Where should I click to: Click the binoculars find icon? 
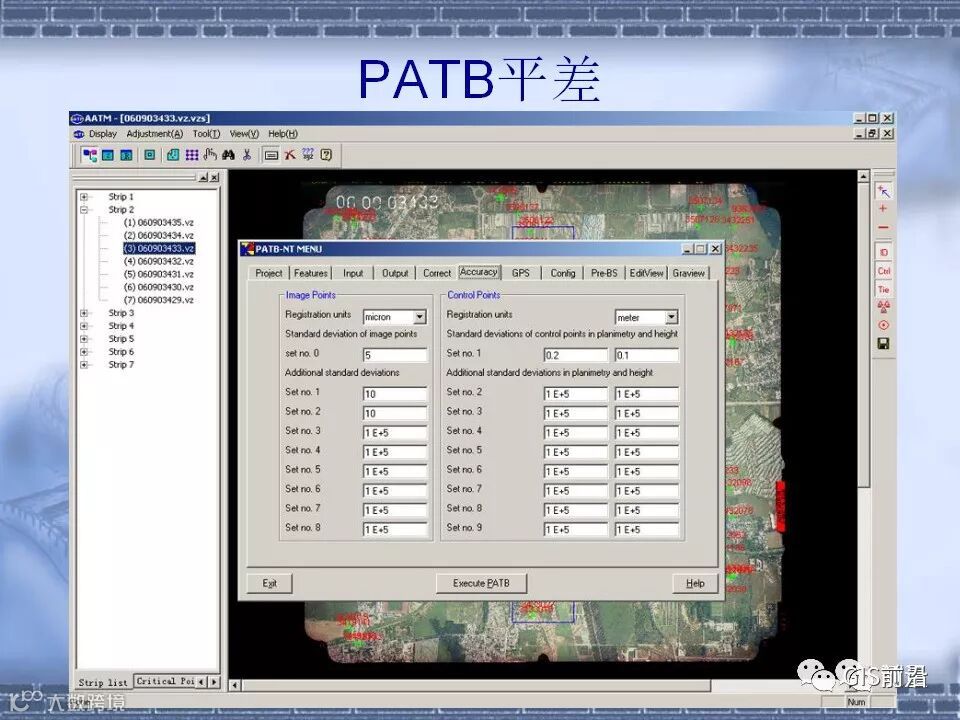228,156
